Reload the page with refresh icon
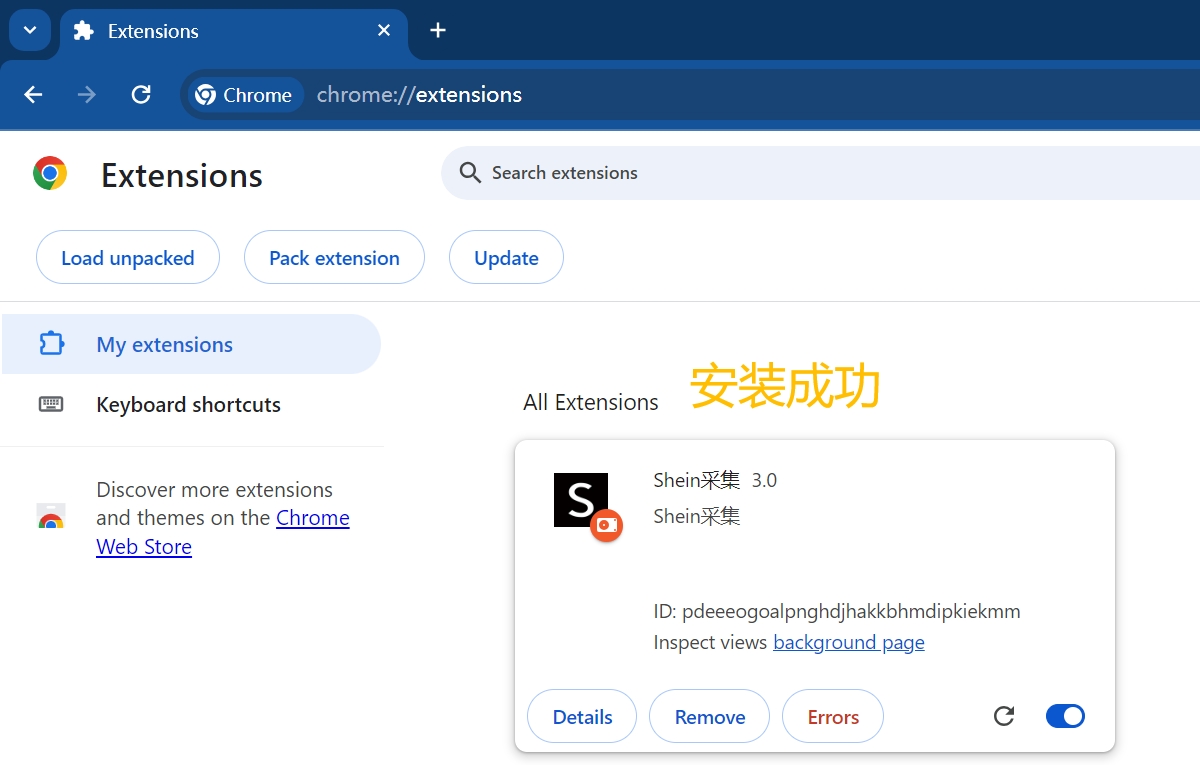The width and height of the screenshot is (1200, 765). [141, 95]
